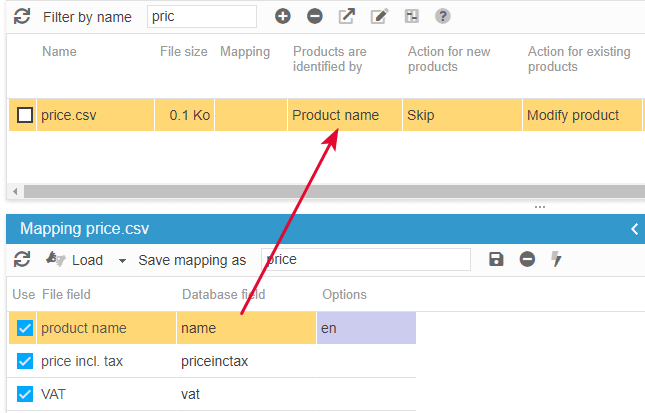Open the name database field cell
This screenshot has height=413, width=645.
245,328
